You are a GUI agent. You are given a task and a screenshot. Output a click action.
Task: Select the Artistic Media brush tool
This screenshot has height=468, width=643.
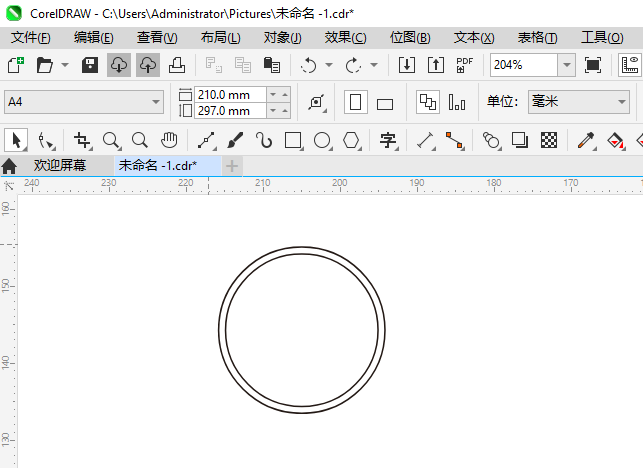pos(235,141)
